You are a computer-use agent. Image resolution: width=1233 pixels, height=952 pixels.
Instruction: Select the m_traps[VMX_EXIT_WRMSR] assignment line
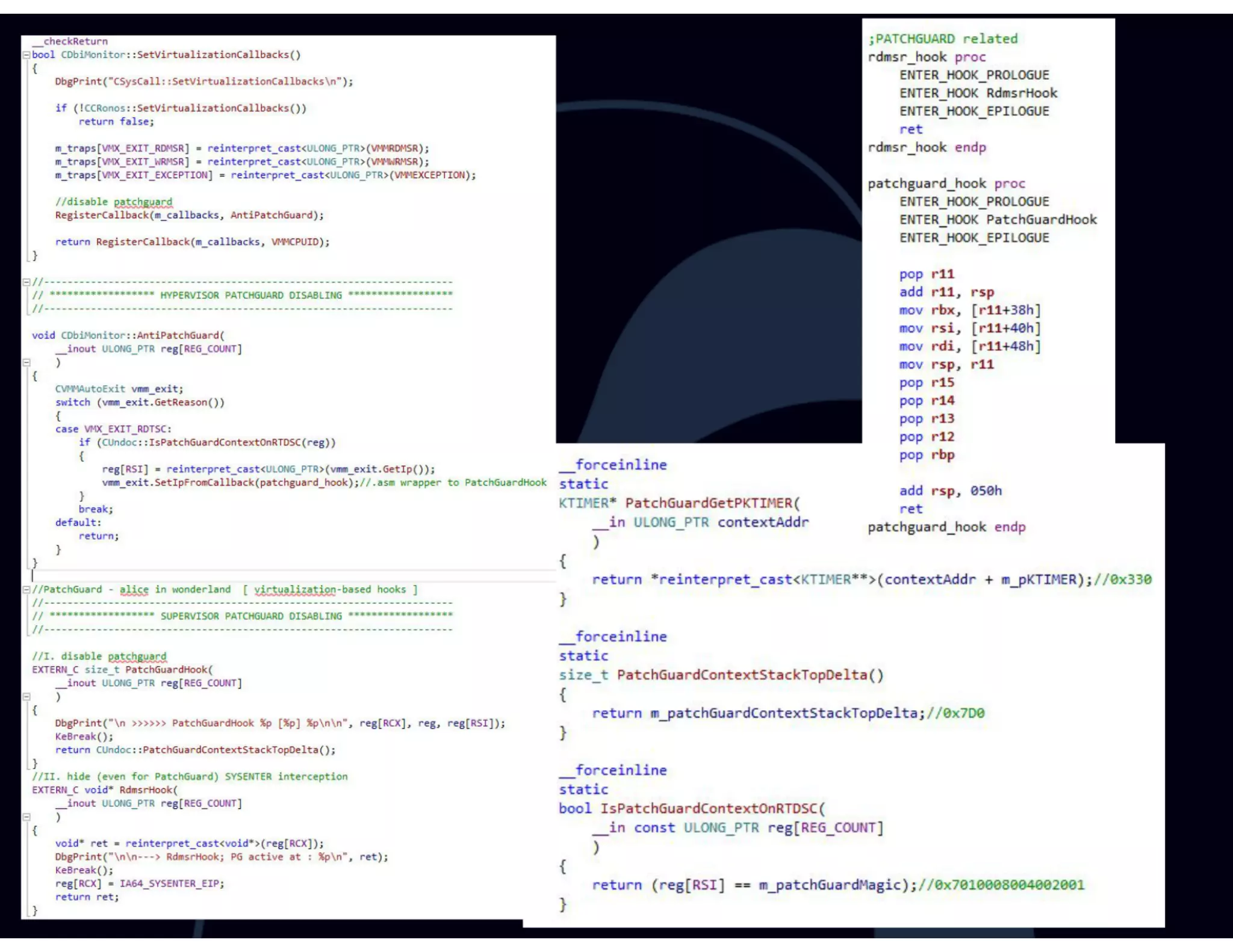(x=242, y=162)
